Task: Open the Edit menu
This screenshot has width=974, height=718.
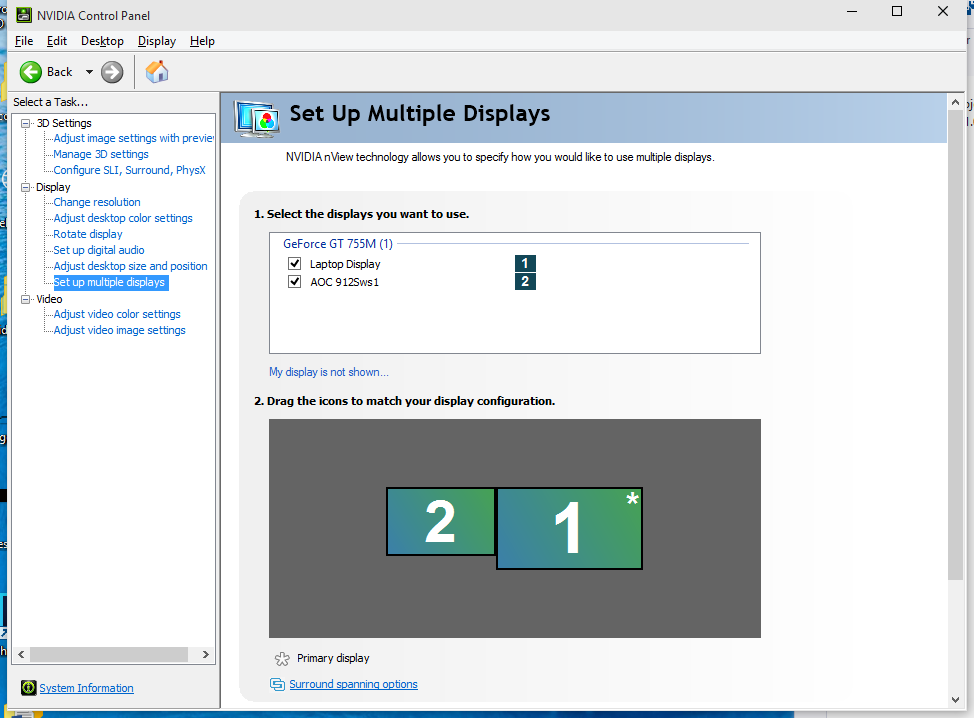Action: click(57, 41)
